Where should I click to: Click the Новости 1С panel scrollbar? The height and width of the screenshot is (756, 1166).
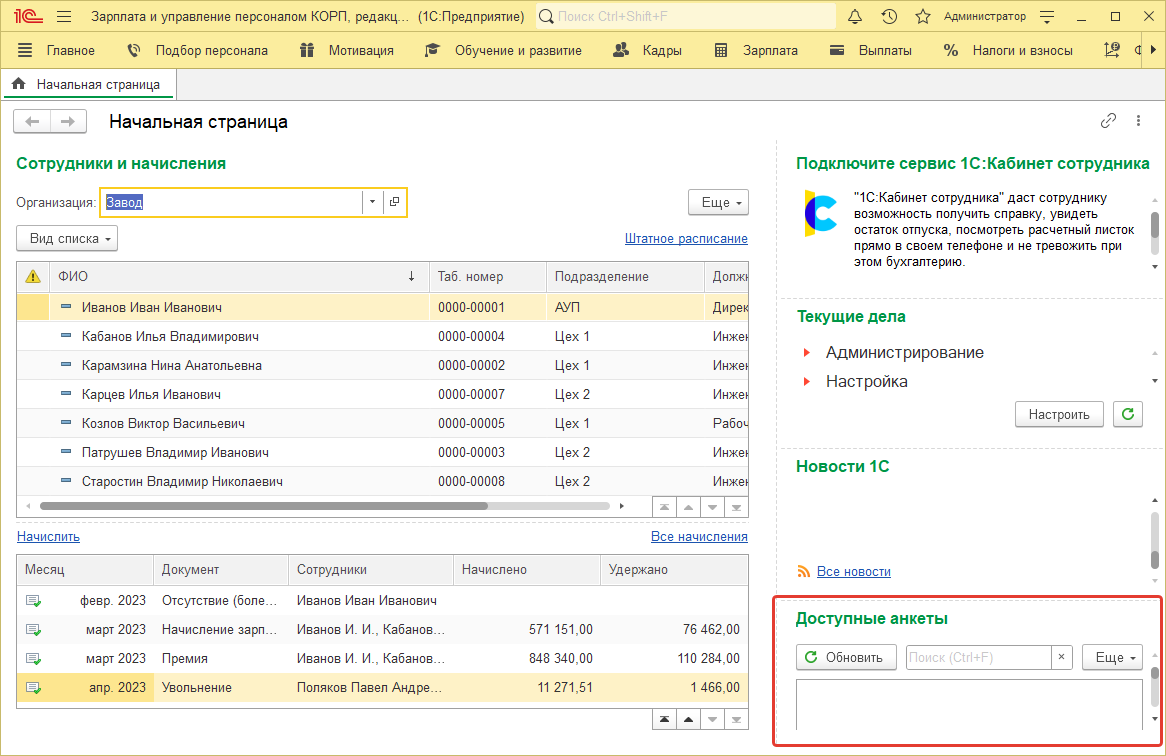pos(1155,559)
